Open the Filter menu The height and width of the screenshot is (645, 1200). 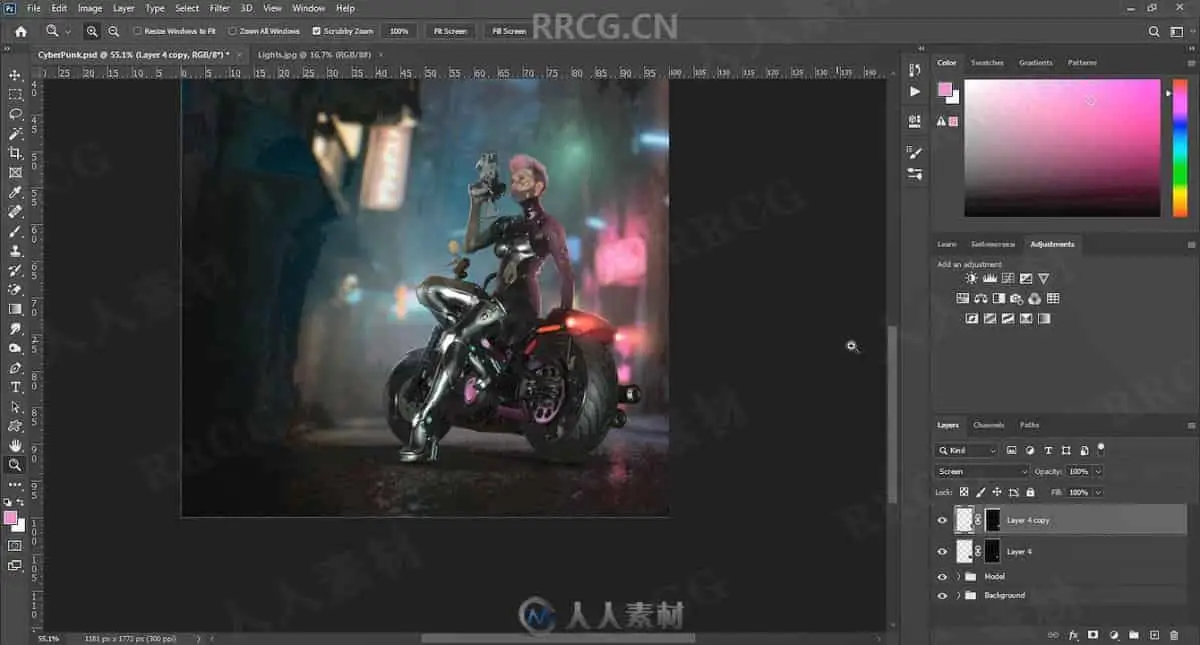point(220,8)
